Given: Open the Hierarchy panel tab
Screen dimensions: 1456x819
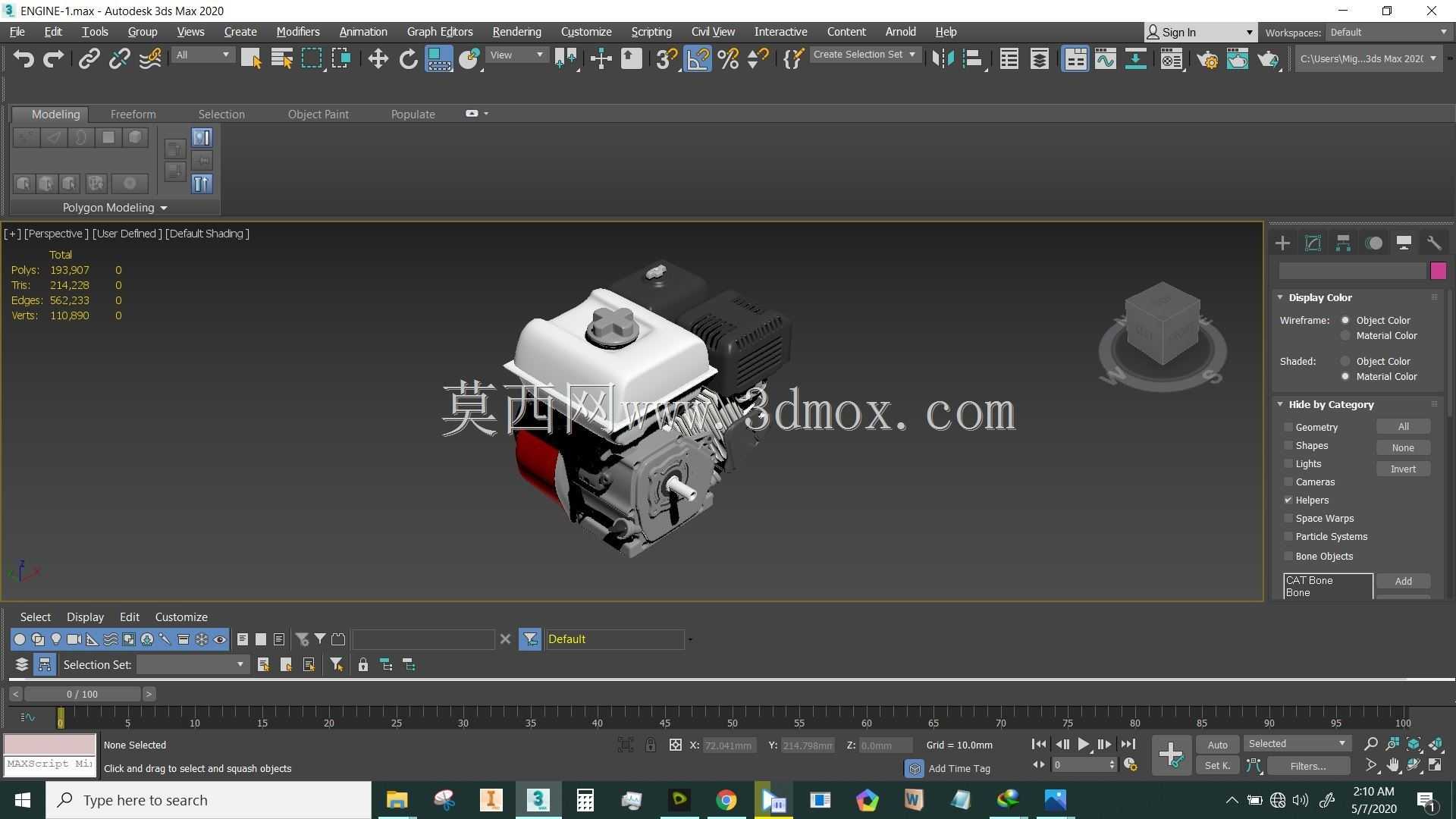Looking at the screenshot, I should (x=1343, y=243).
